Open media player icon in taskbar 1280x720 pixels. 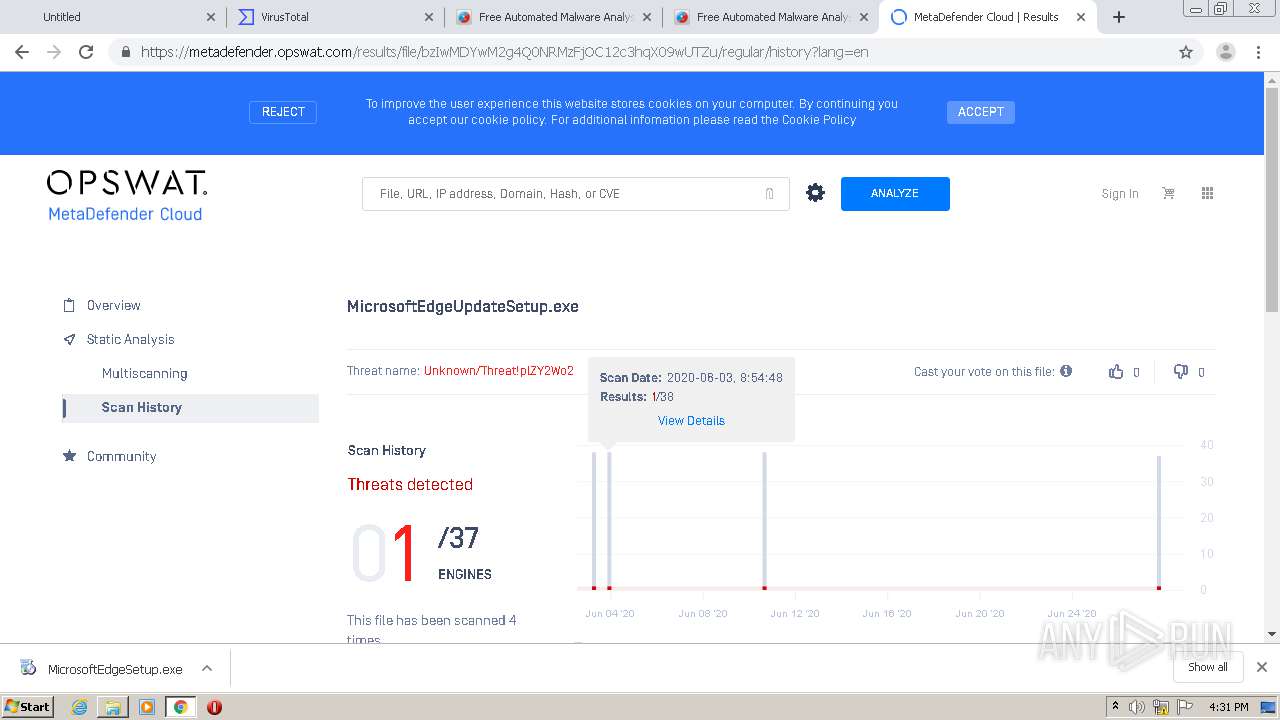147,707
